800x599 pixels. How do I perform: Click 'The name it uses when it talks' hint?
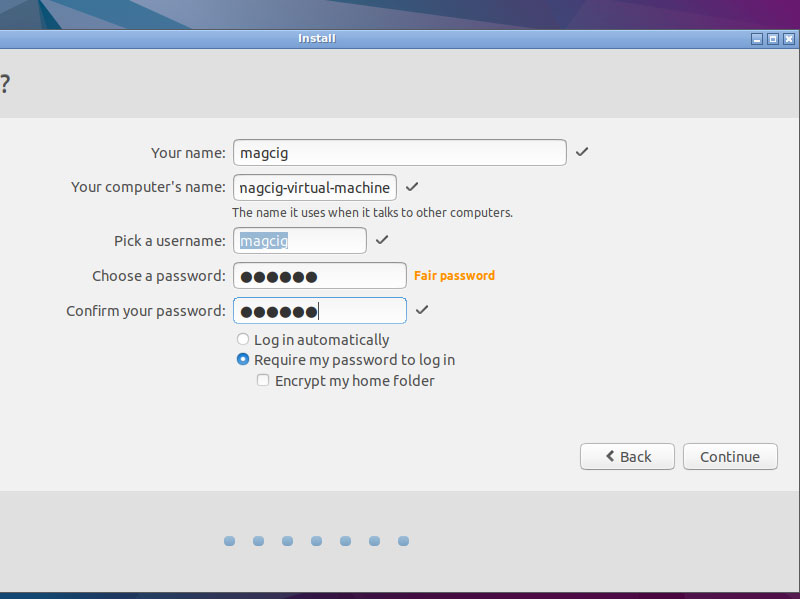(372, 212)
